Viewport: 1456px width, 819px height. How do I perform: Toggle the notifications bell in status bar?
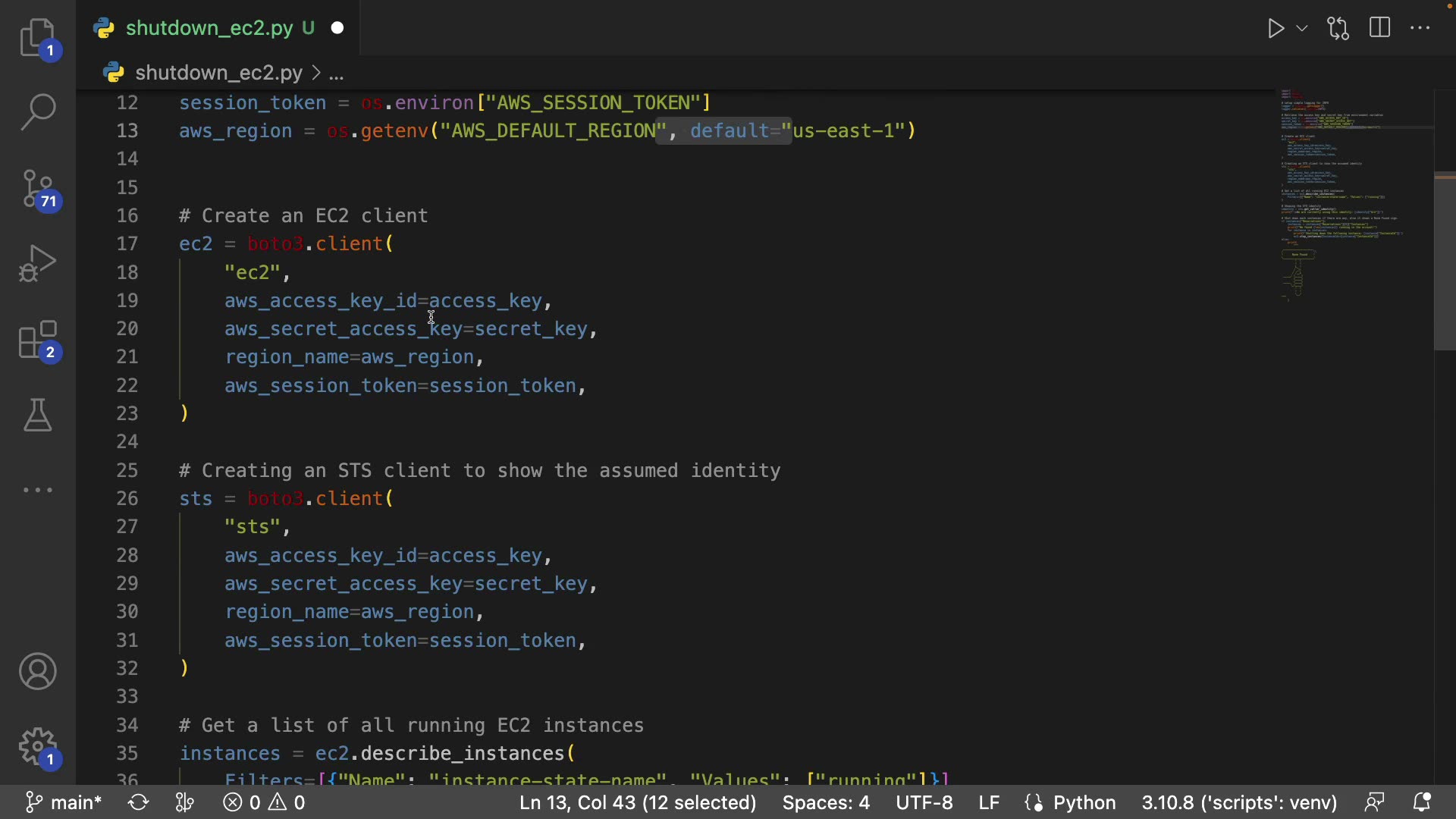[x=1423, y=802]
